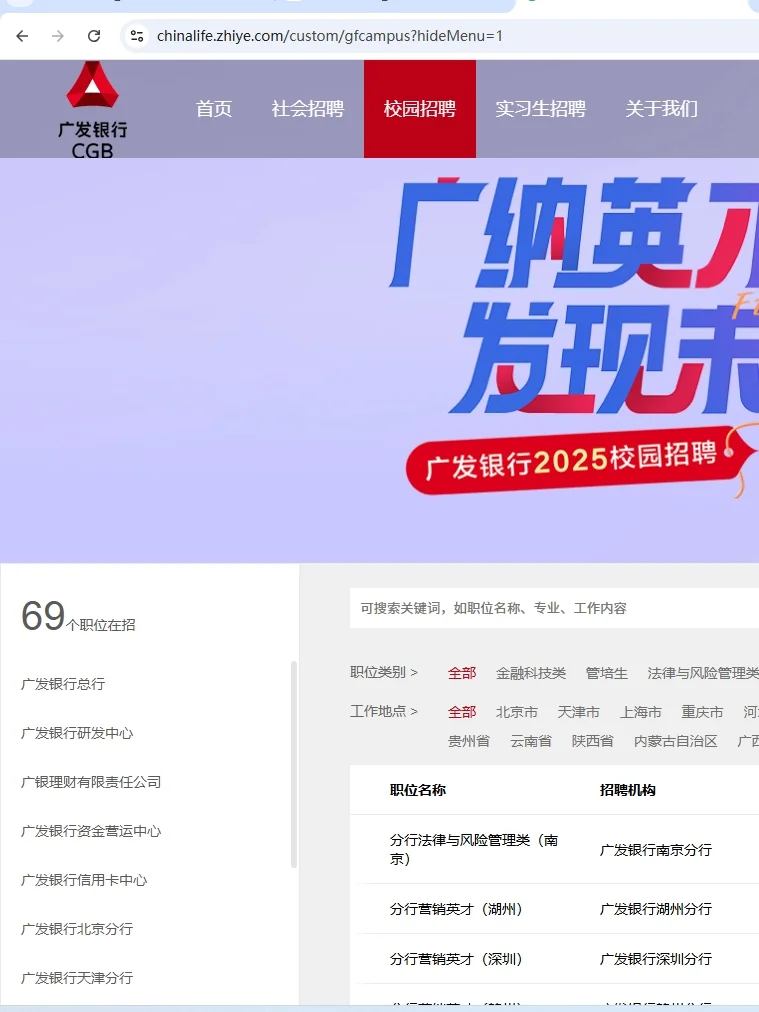This screenshot has width=759, height=1012.
Task: Open job 分行营销英才（湖州）
Action: coord(456,909)
